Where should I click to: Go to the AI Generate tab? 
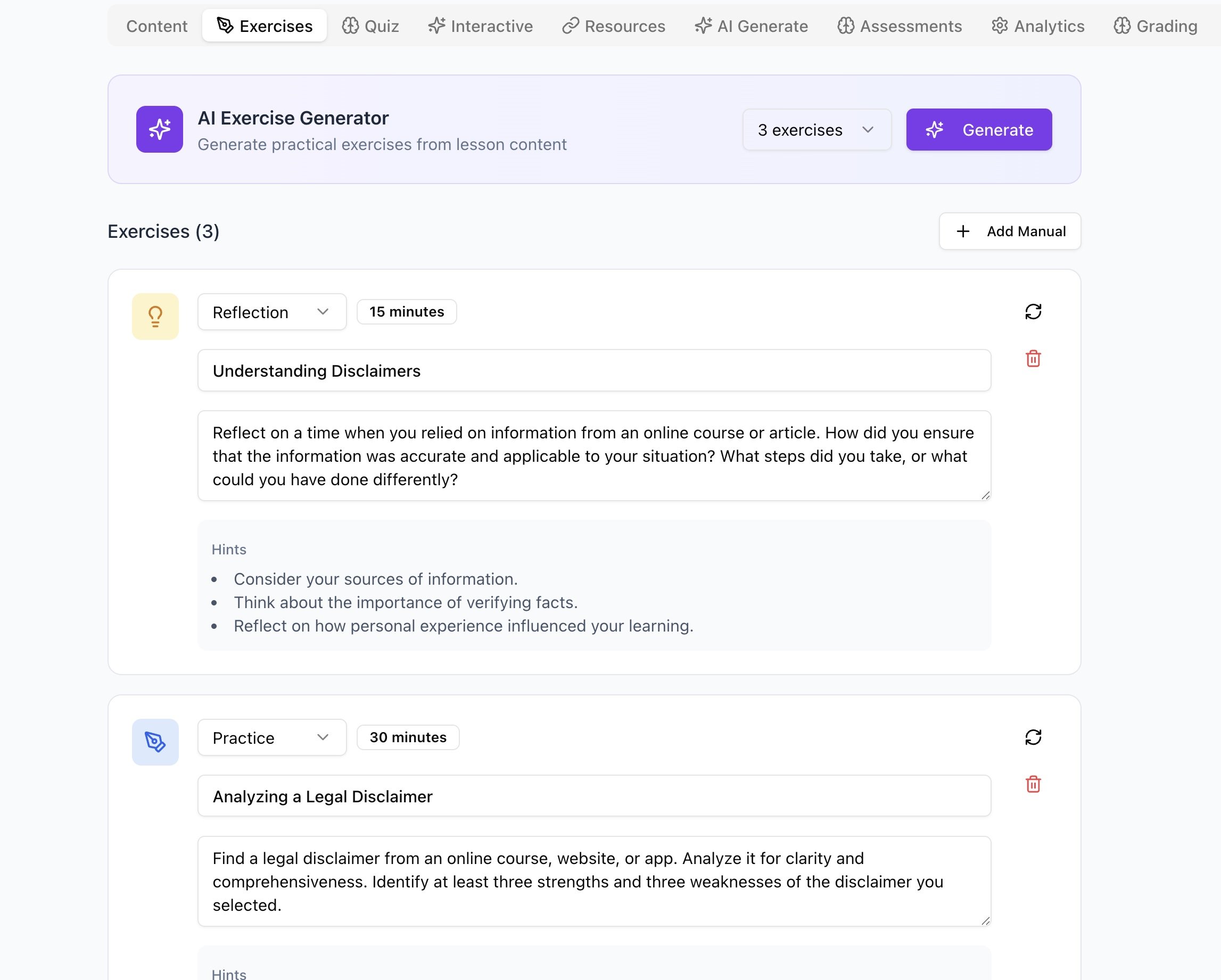pos(751,26)
